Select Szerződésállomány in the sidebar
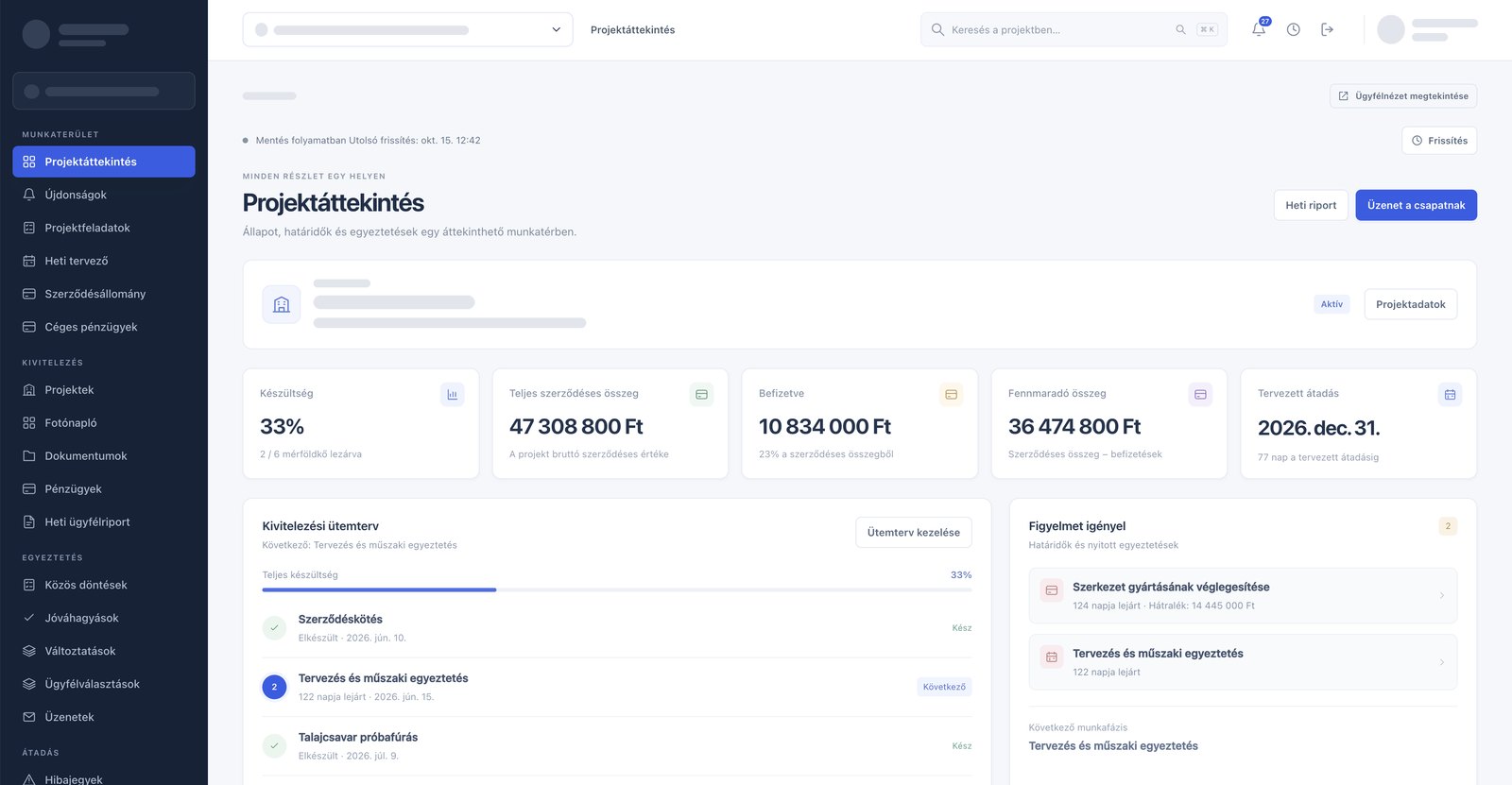 pyautogui.click(x=104, y=294)
